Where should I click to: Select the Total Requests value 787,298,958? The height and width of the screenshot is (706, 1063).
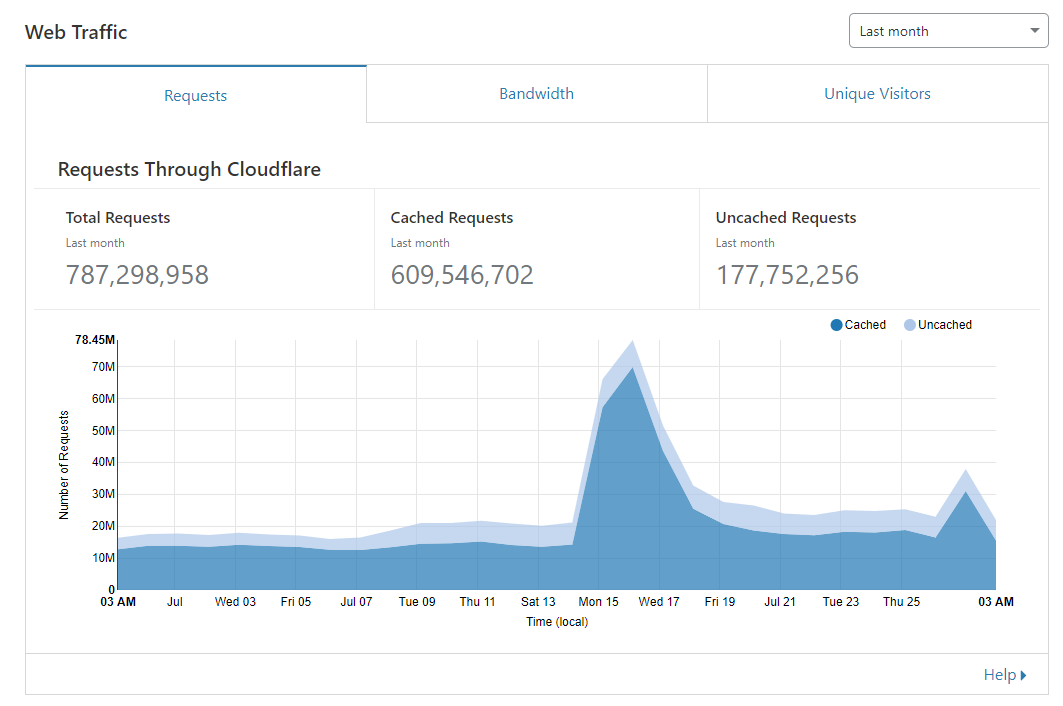pyautogui.click(x=137, y=275)
